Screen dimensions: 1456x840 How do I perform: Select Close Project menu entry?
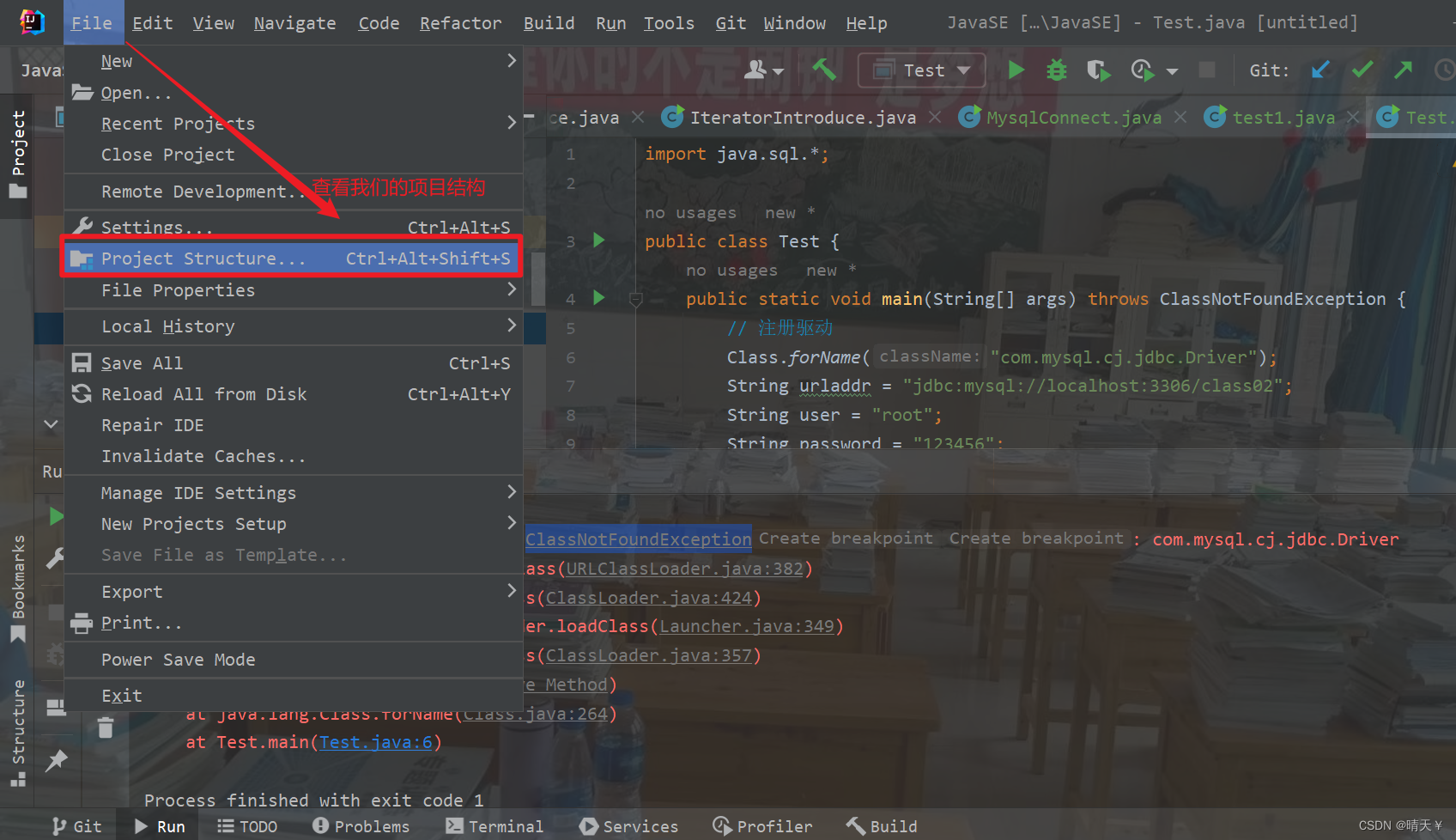294,155
